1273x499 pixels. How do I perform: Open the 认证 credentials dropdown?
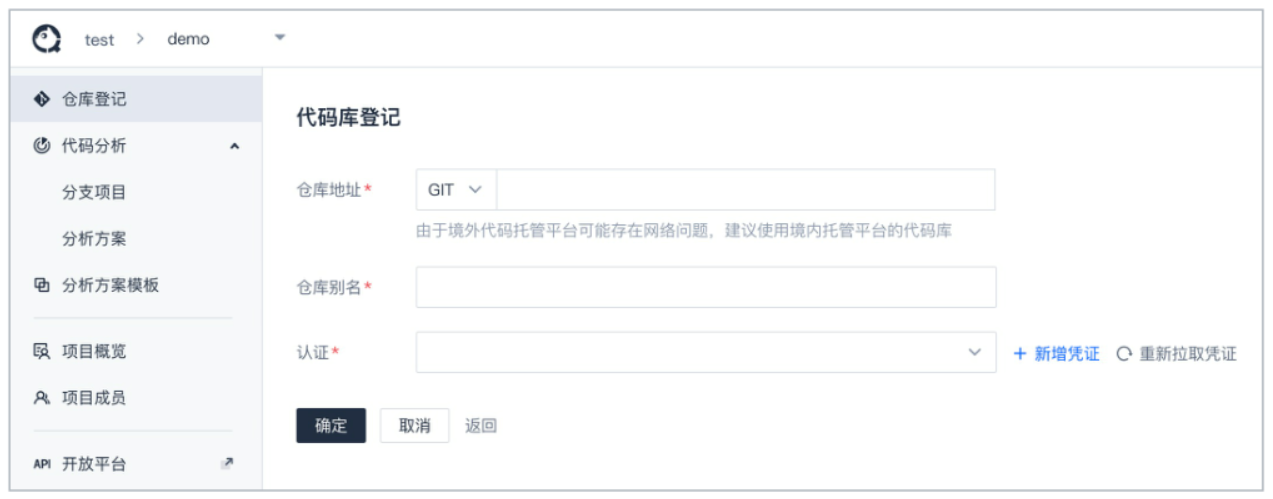(x=706, y=352)
